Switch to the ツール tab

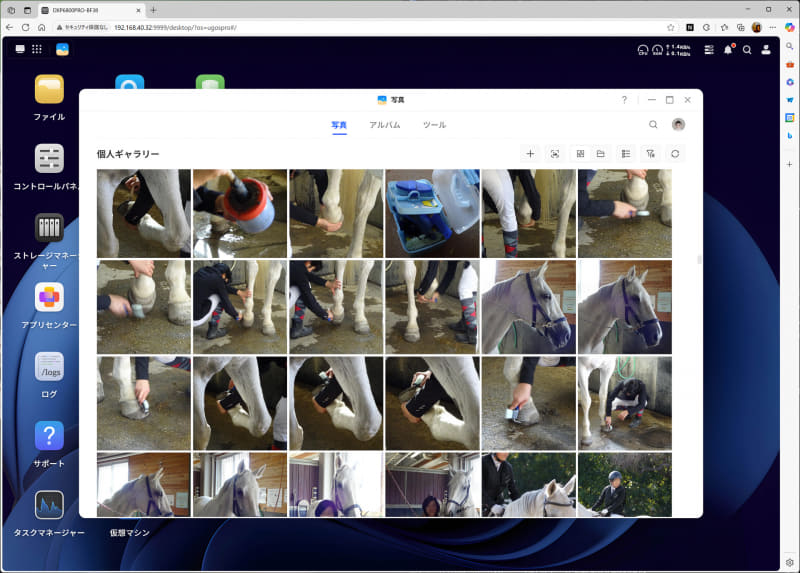point(434,124)
